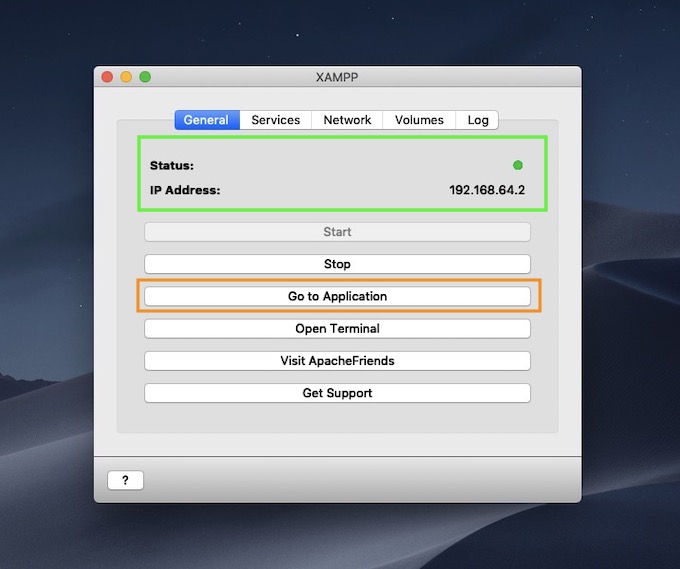Viewport: 680px width, 569px height.
Task: Minimize the XAMPP window
Action: point(126,77)
